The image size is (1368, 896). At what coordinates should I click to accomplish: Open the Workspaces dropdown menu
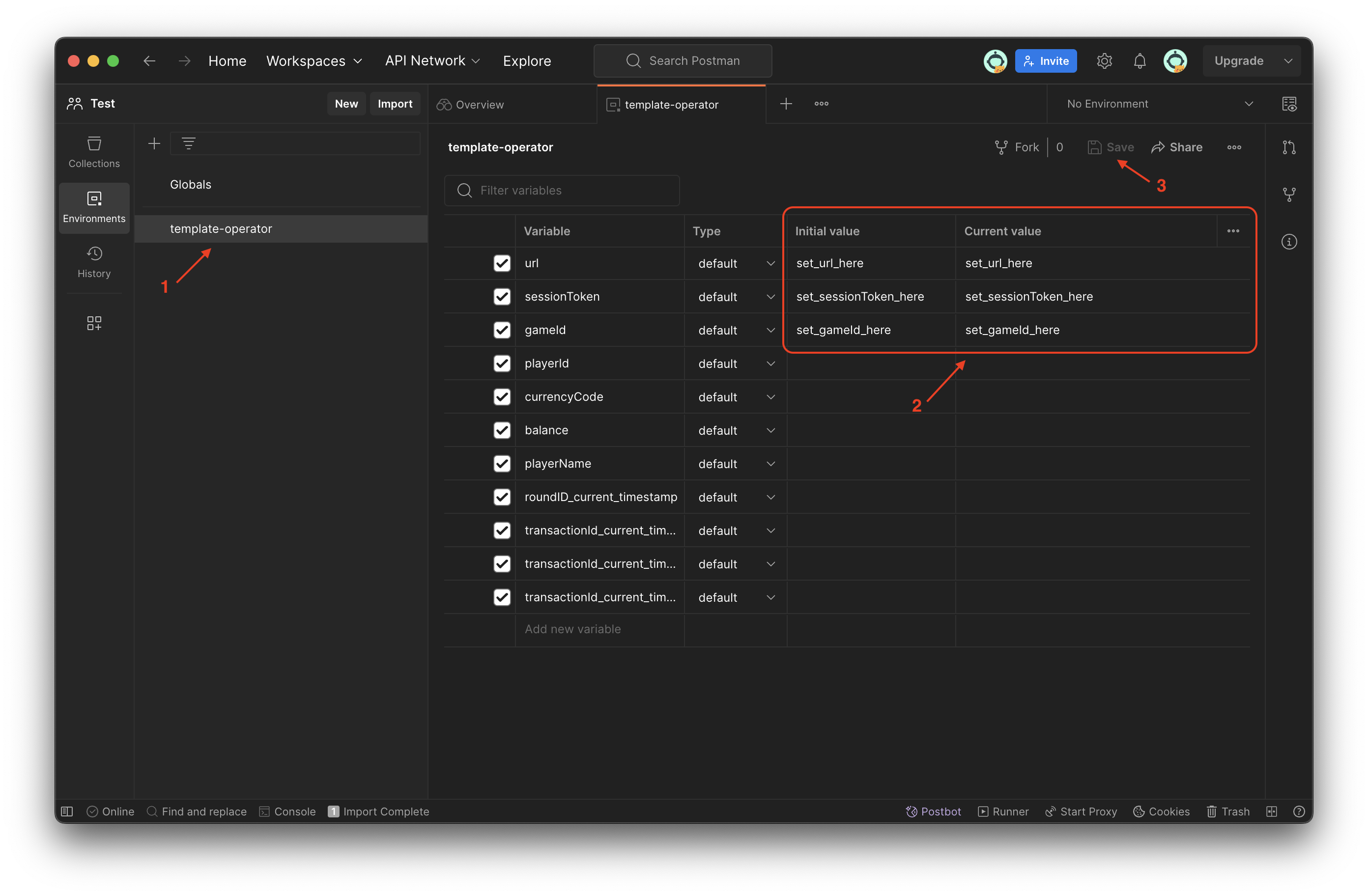[x=314, y=61]
